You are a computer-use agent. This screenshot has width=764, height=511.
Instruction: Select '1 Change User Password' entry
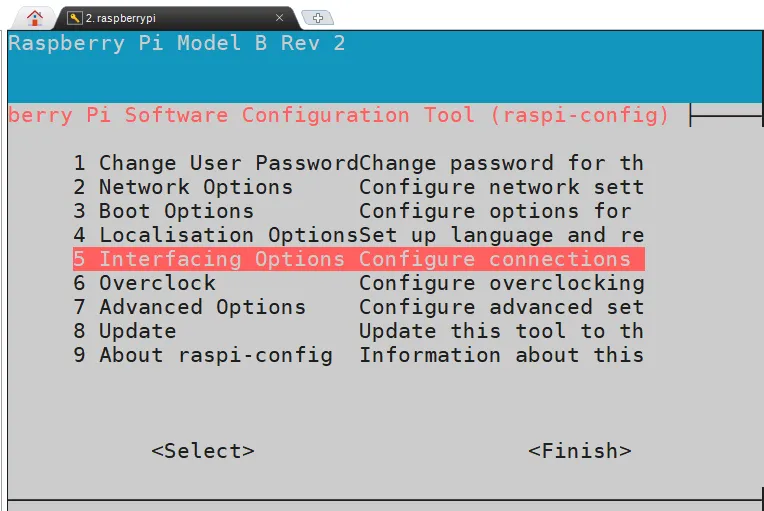(215, 163)
